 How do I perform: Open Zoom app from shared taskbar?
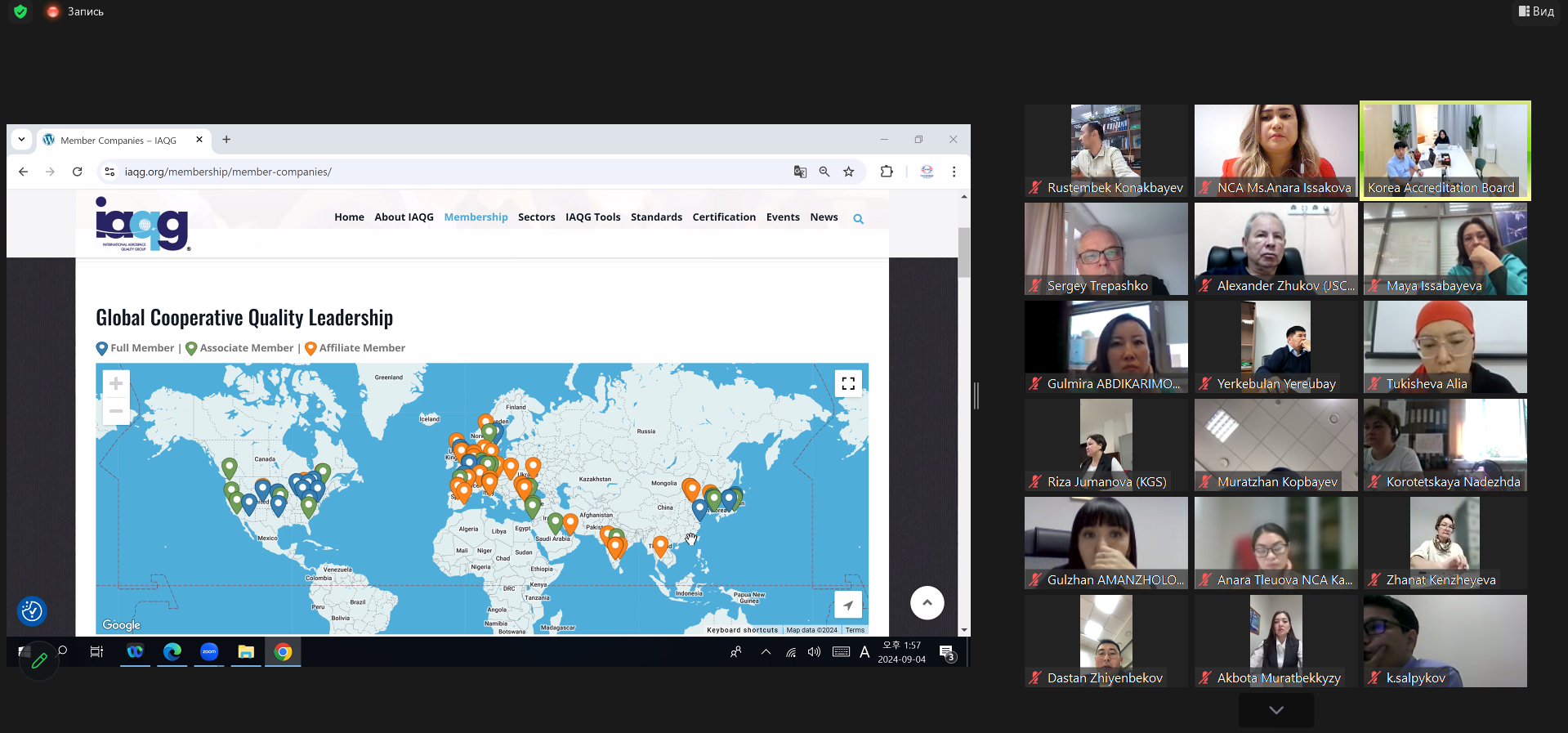(x=209, y=651)
